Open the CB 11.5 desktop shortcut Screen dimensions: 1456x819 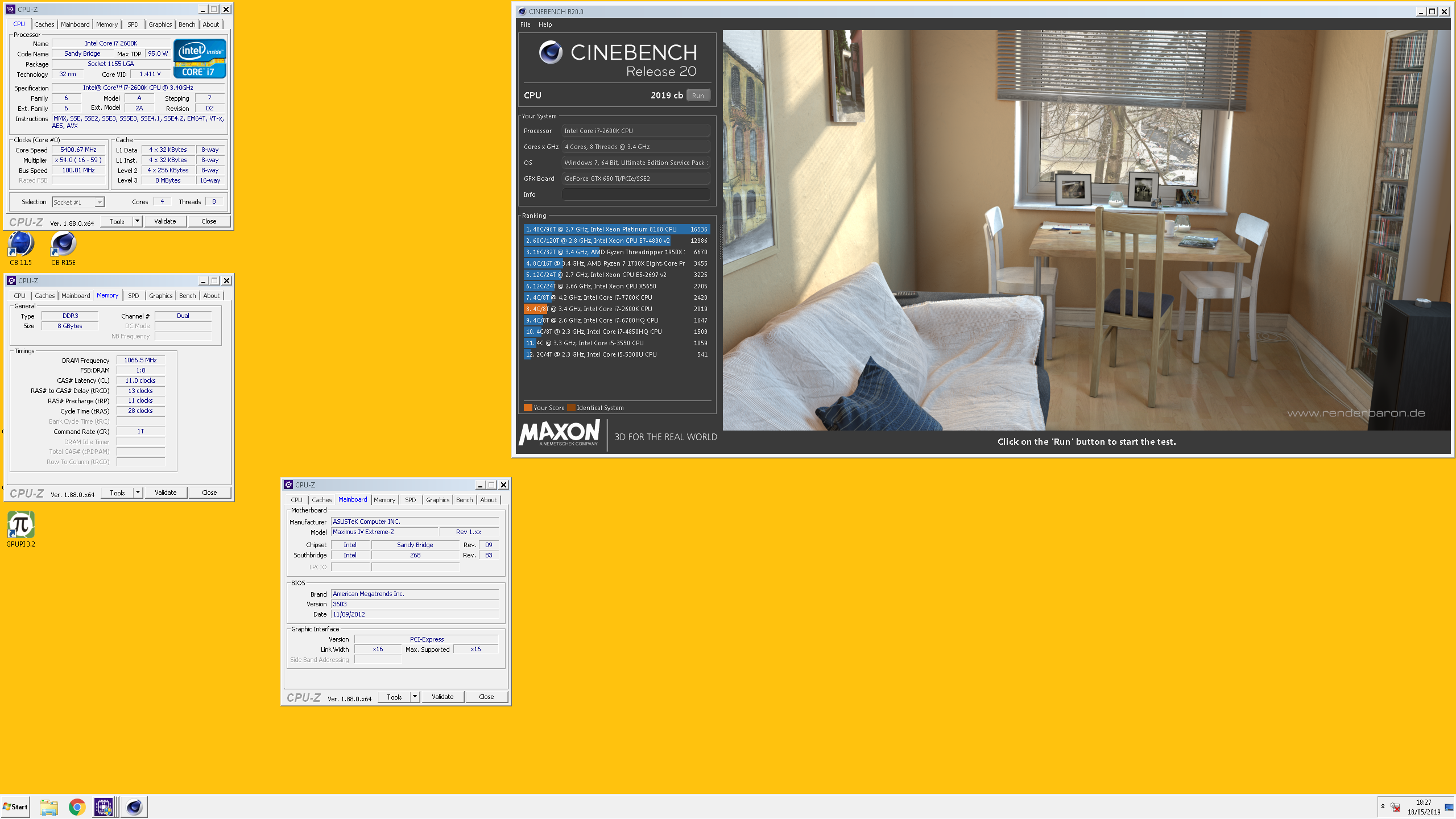point(21,249)
